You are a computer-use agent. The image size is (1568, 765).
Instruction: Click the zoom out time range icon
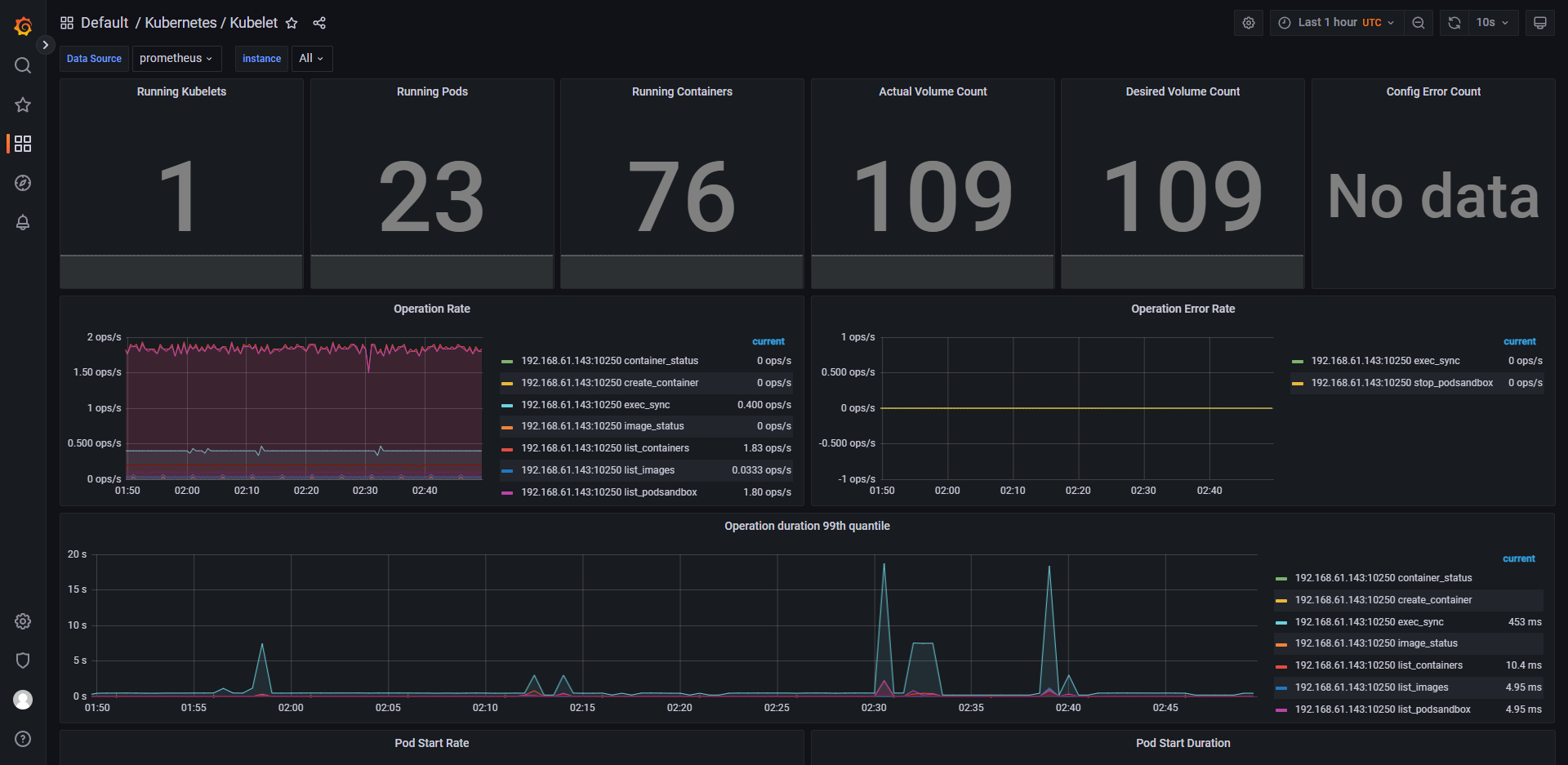click(x=1419, y=23)
